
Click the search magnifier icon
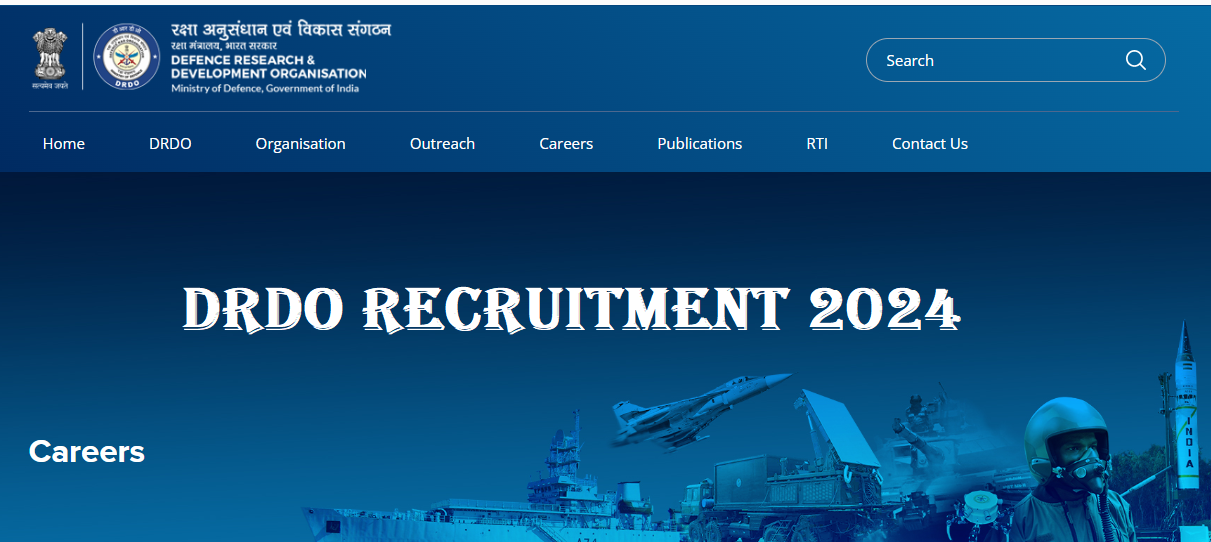coord(1135,60)
